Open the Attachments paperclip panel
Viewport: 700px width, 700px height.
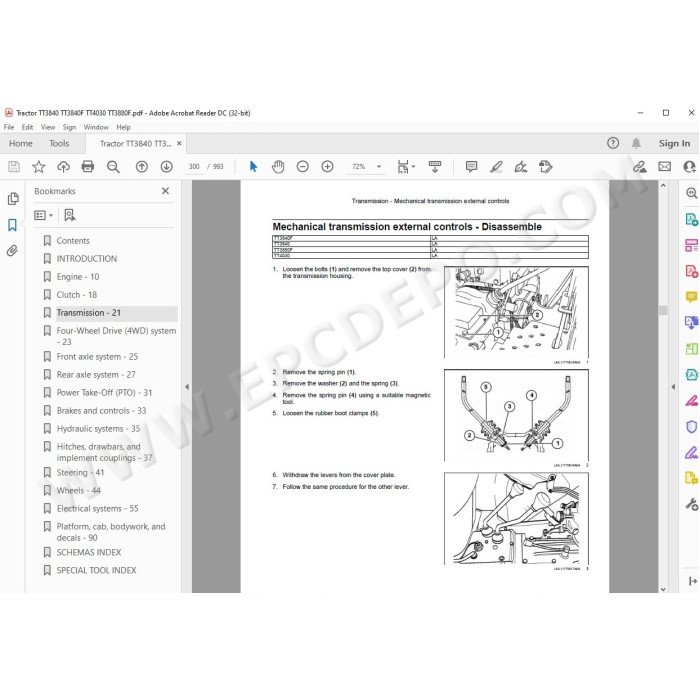pos(12,250)
